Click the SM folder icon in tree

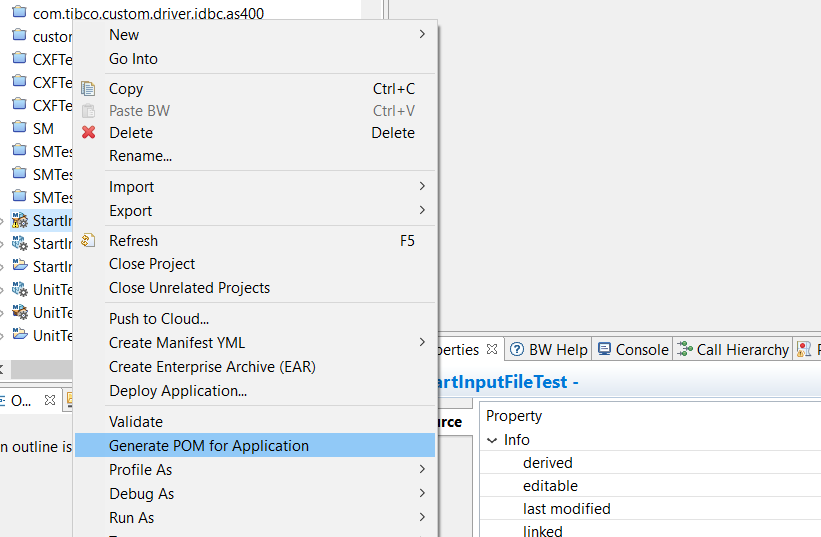[x=19, y=128]
